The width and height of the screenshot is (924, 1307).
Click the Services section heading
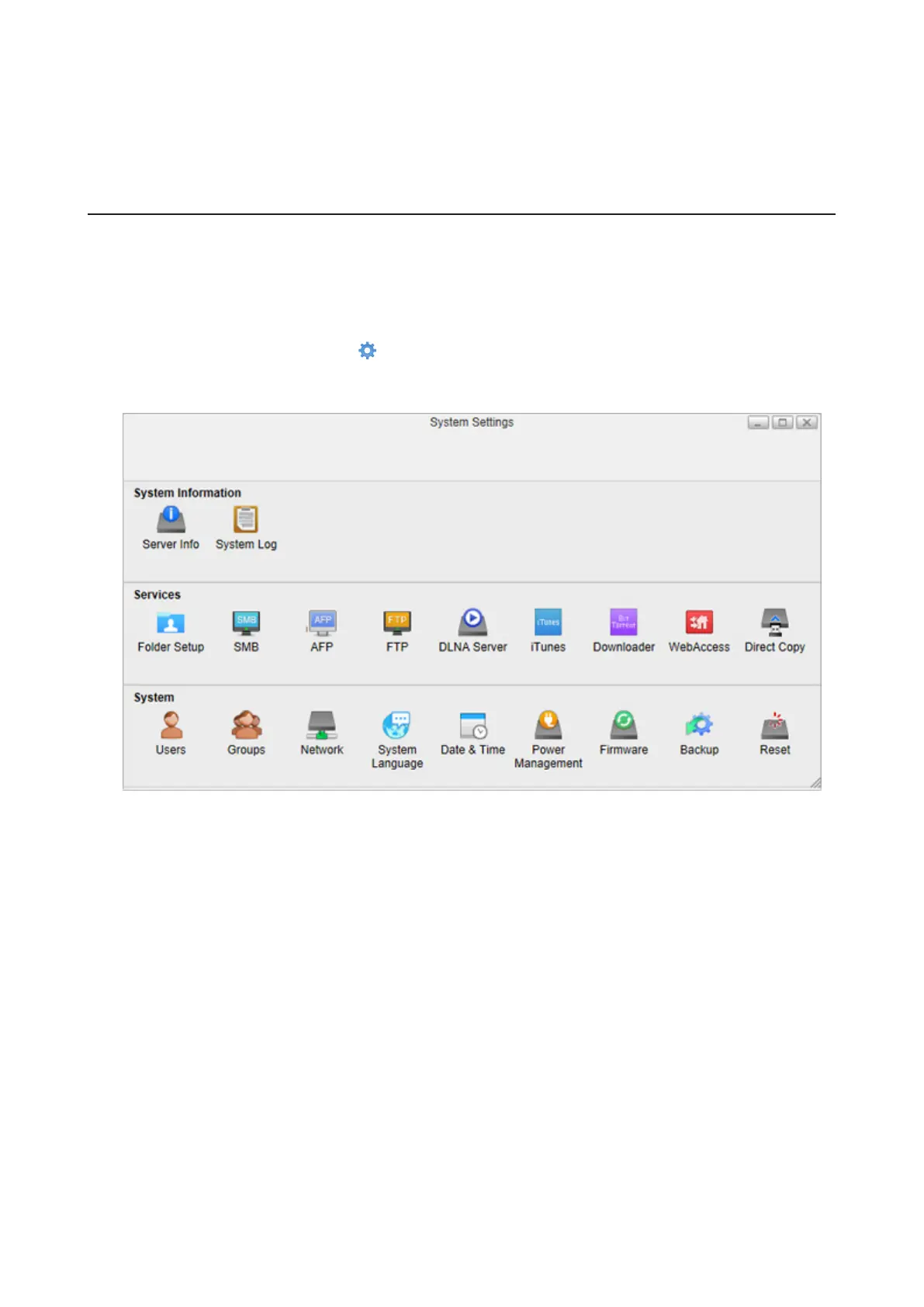[x=157, y=595]
